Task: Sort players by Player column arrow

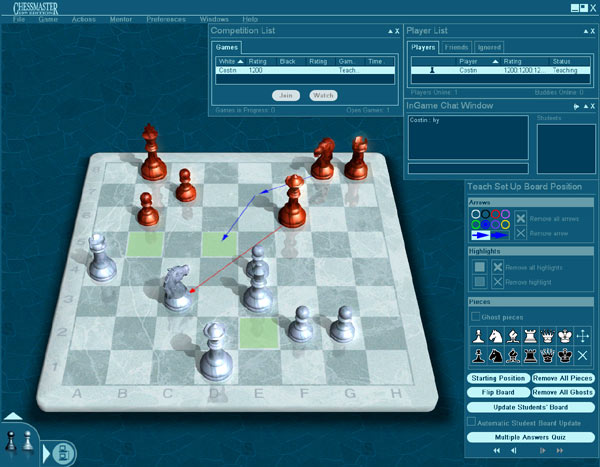Action: [x=496, y=61]
